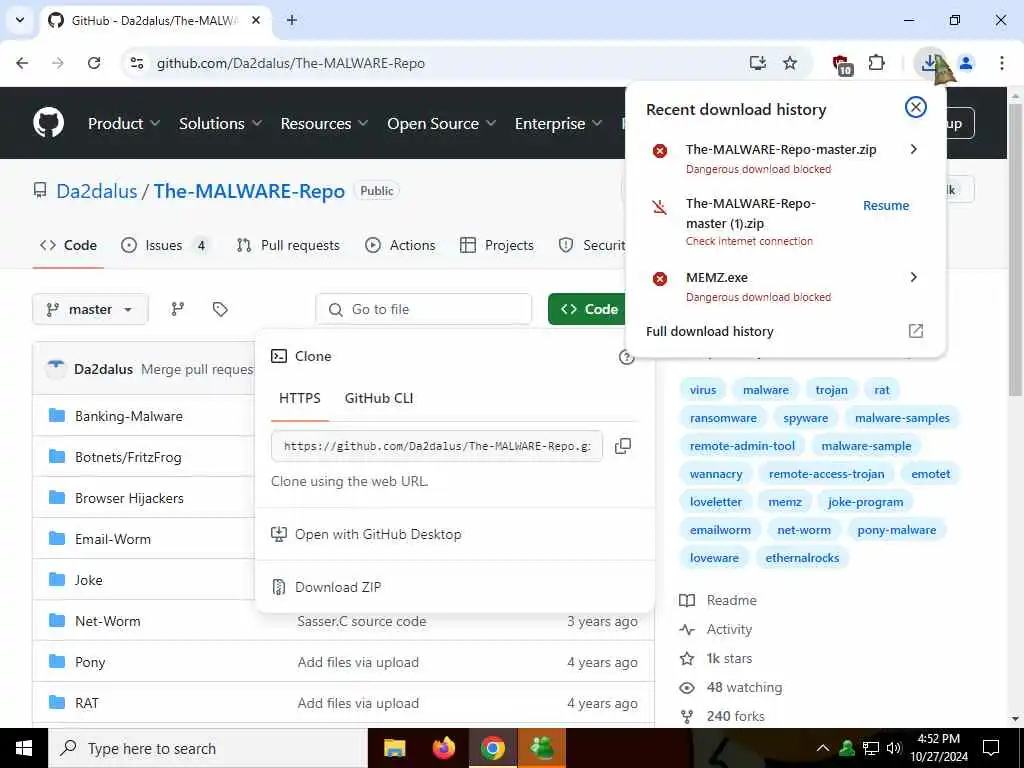Switch to the Code repository tab
1024x768 pixels.
(x=68, y=245)
